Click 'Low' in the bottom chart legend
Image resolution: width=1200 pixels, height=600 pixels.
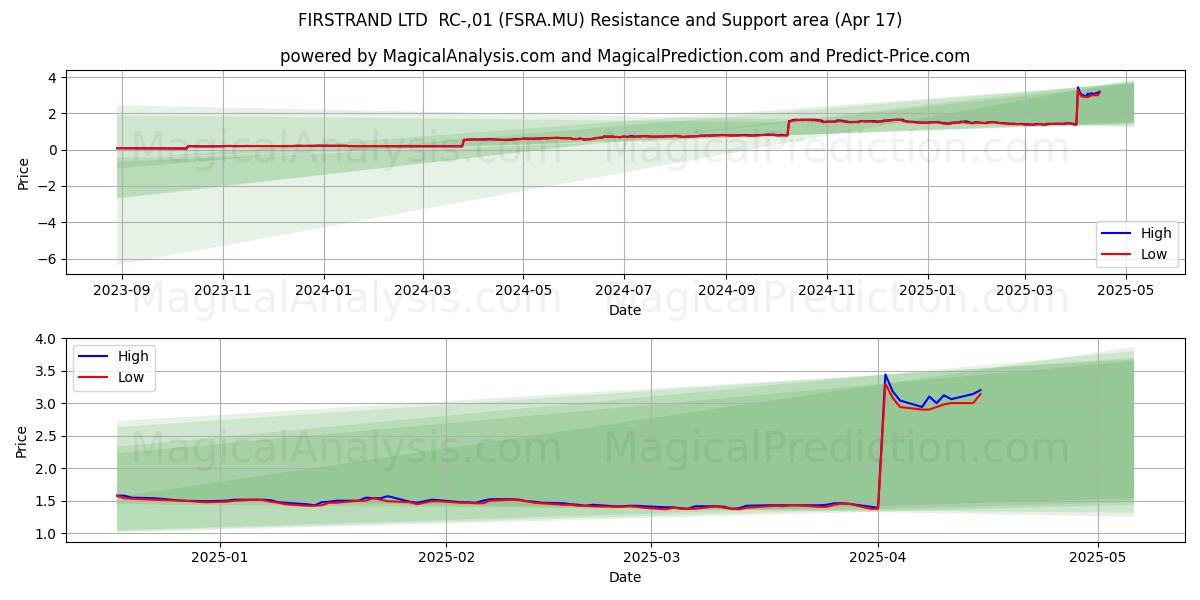click(x=132, y=377)
